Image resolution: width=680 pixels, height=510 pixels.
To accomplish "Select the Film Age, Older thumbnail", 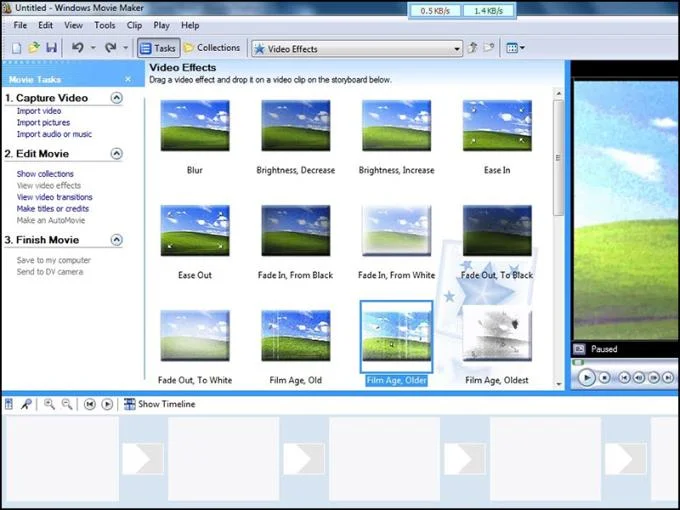I will [396, 337].
